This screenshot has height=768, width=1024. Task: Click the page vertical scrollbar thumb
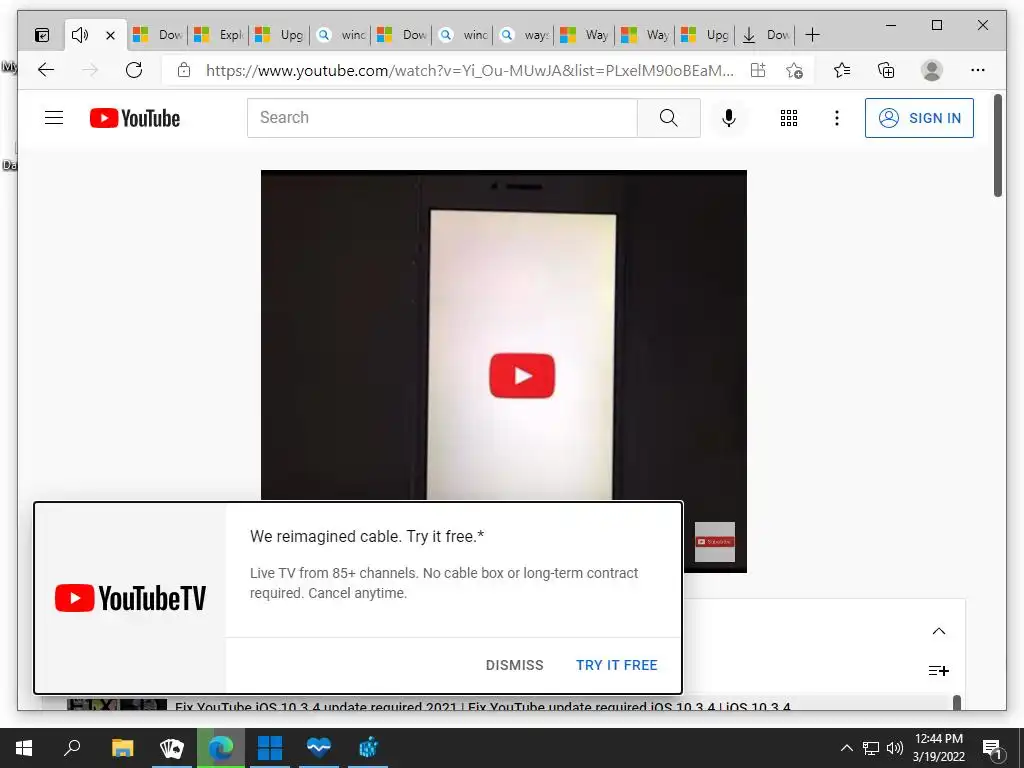coord(998,145)
